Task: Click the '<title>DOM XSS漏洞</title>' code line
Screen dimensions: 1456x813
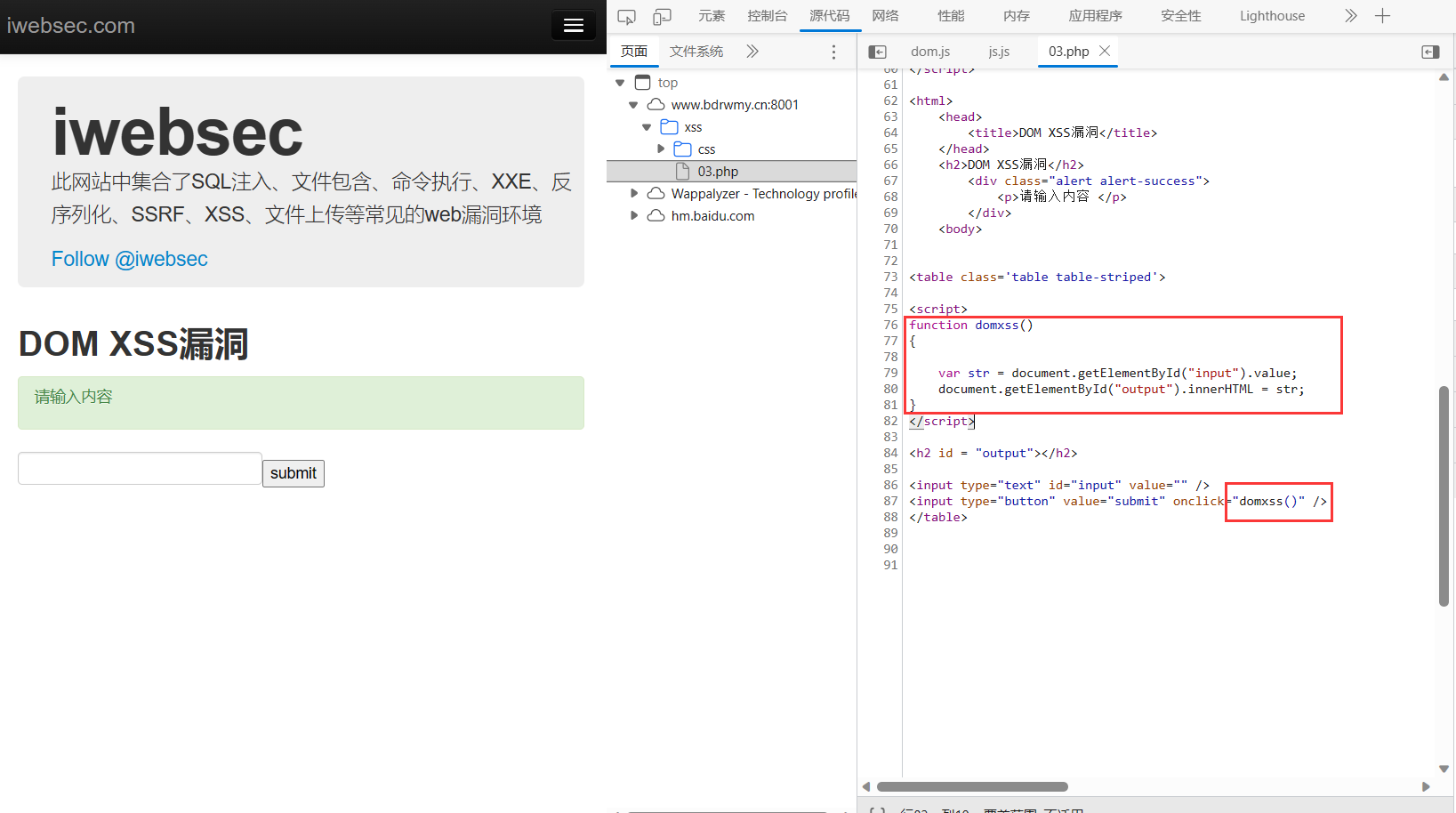Action: coord(1063,133)
